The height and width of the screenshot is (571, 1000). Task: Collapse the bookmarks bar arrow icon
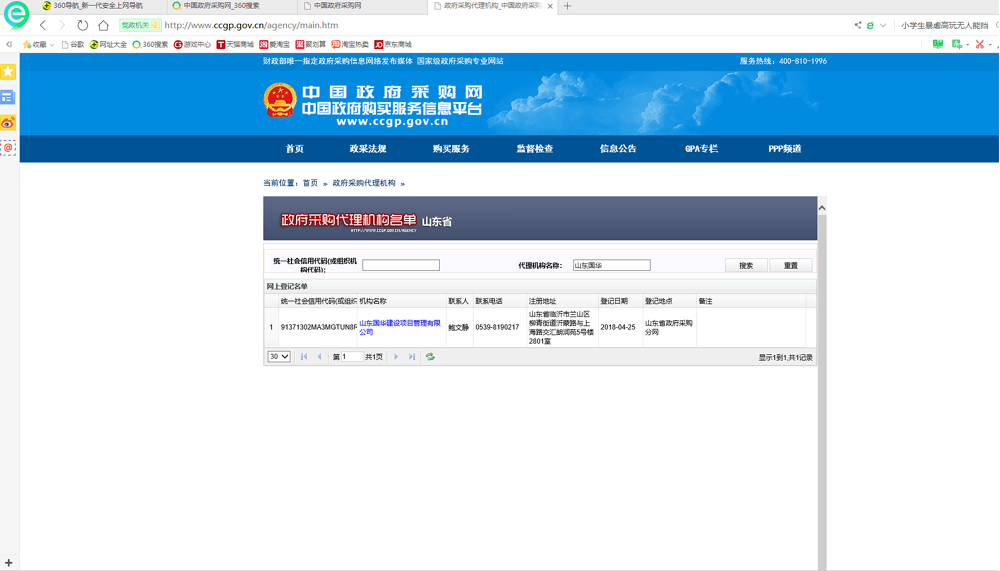click(x=9, y=44)
